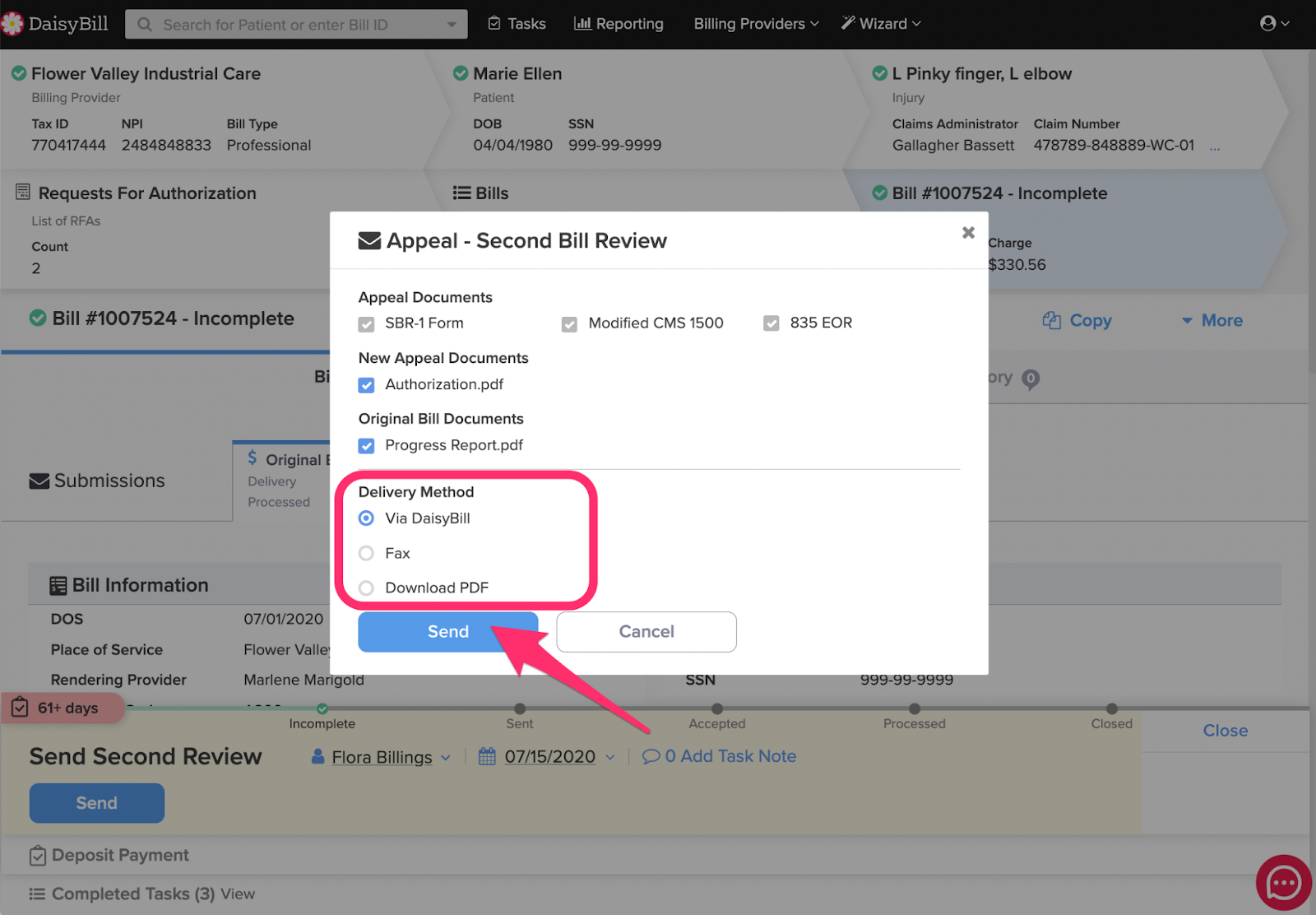Click the Completed Tasks list icon
This screenshot has height=915, width=1316.
click(x=37, y=894)
